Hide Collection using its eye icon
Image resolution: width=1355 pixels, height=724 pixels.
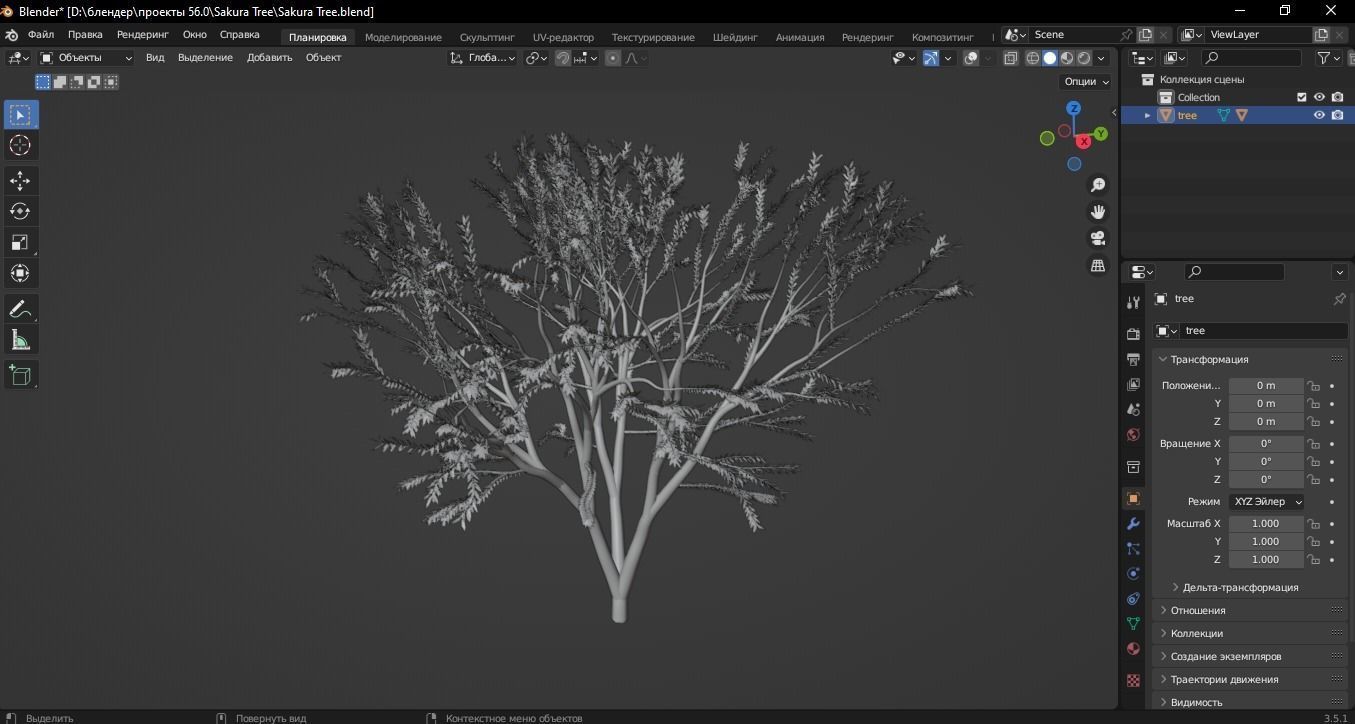click(x=1319, y=97)
